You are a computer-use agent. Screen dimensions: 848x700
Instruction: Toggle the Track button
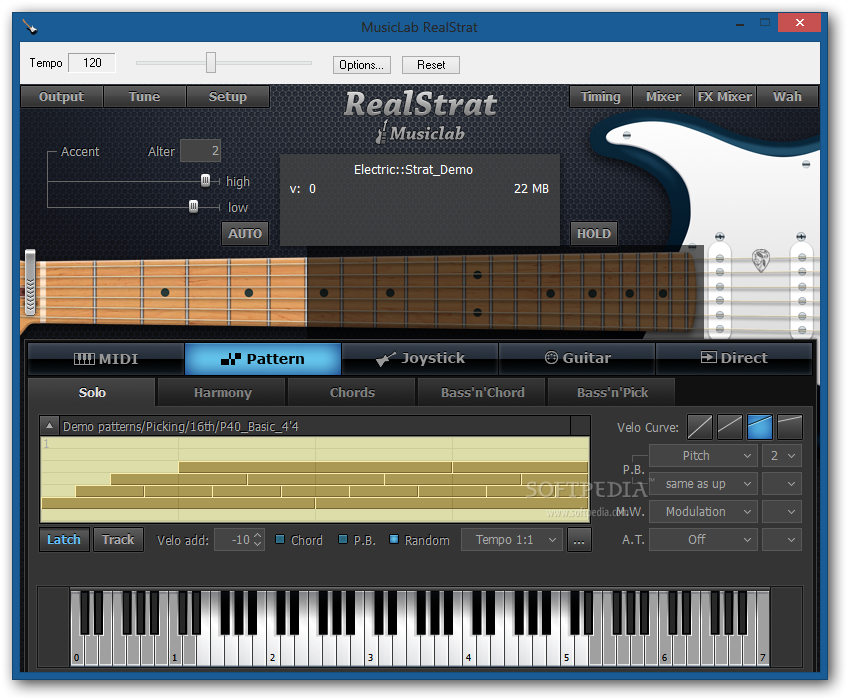pyautogui.click(x=118, y=540)
